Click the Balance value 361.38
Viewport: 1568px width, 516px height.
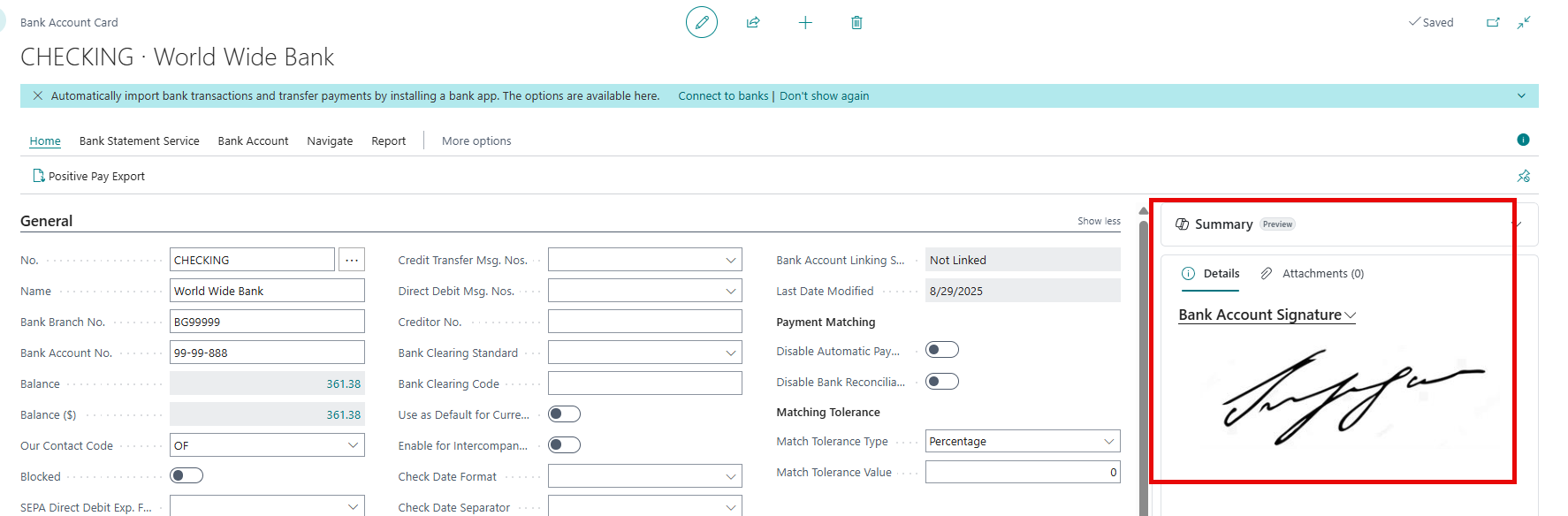click(344, 383)
